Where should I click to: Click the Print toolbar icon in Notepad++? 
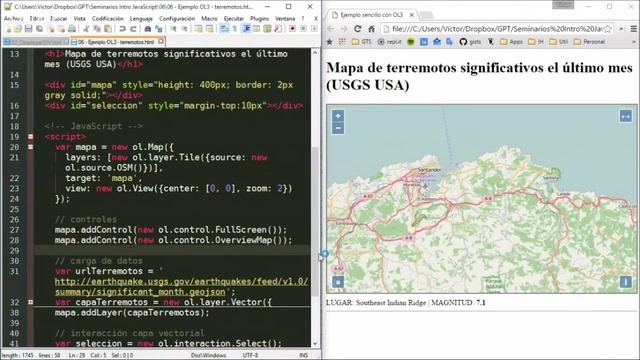72,29
